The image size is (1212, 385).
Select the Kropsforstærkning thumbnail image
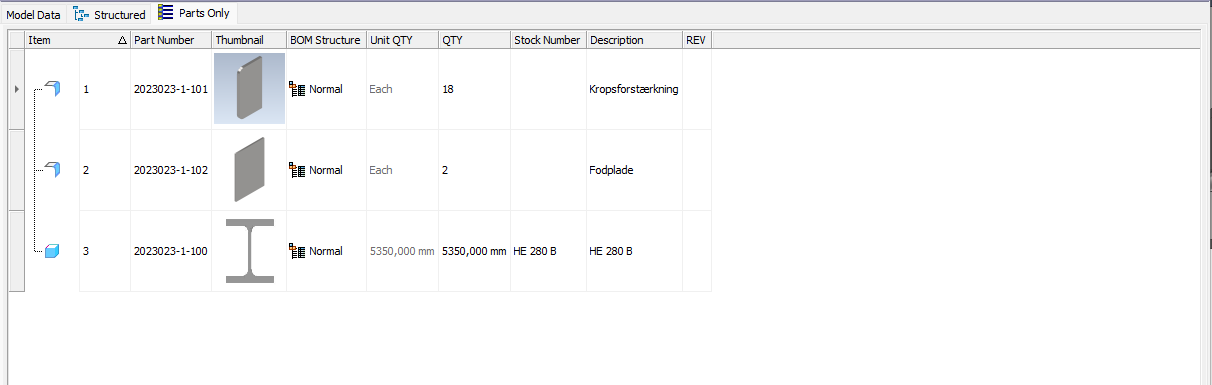click(x=249, y=89)
